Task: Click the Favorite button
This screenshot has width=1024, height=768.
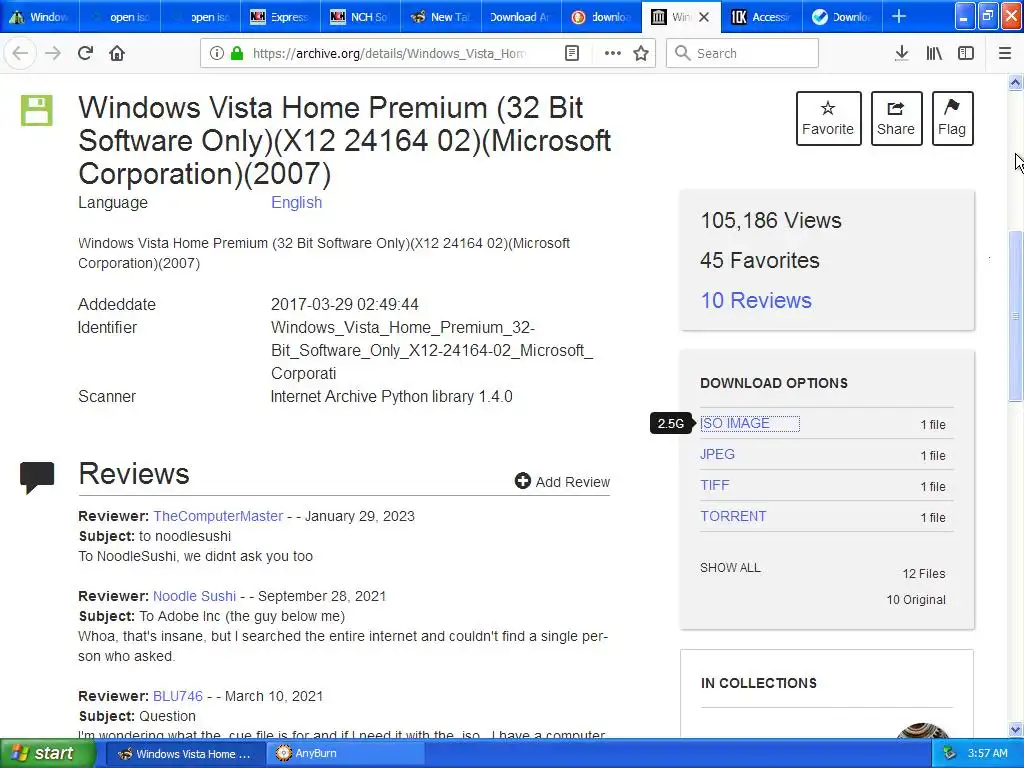Action: (828, 118)
